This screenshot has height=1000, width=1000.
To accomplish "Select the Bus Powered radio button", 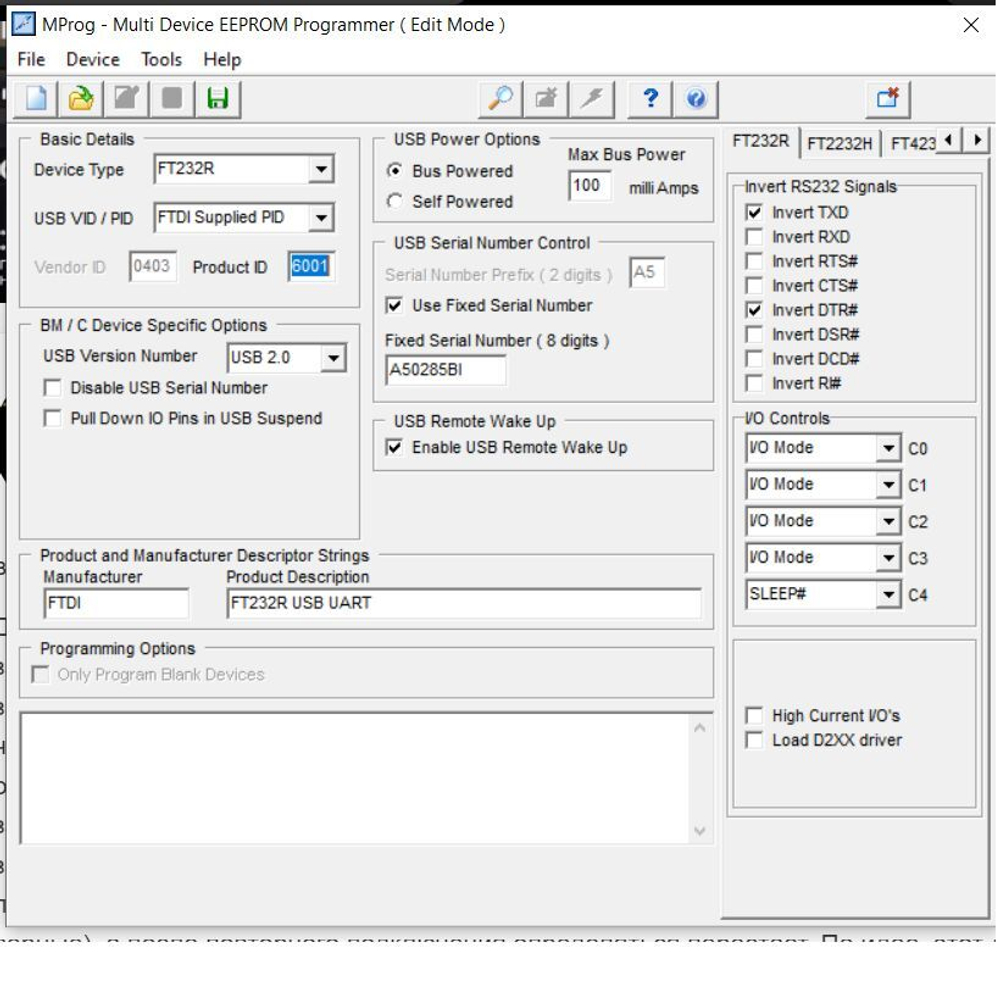I will (395, 170).
